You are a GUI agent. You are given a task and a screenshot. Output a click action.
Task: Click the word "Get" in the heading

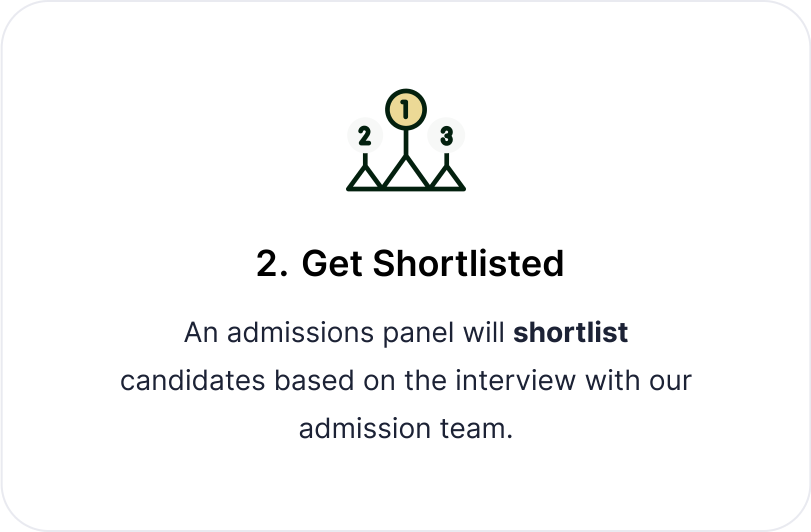click(331, 264)
